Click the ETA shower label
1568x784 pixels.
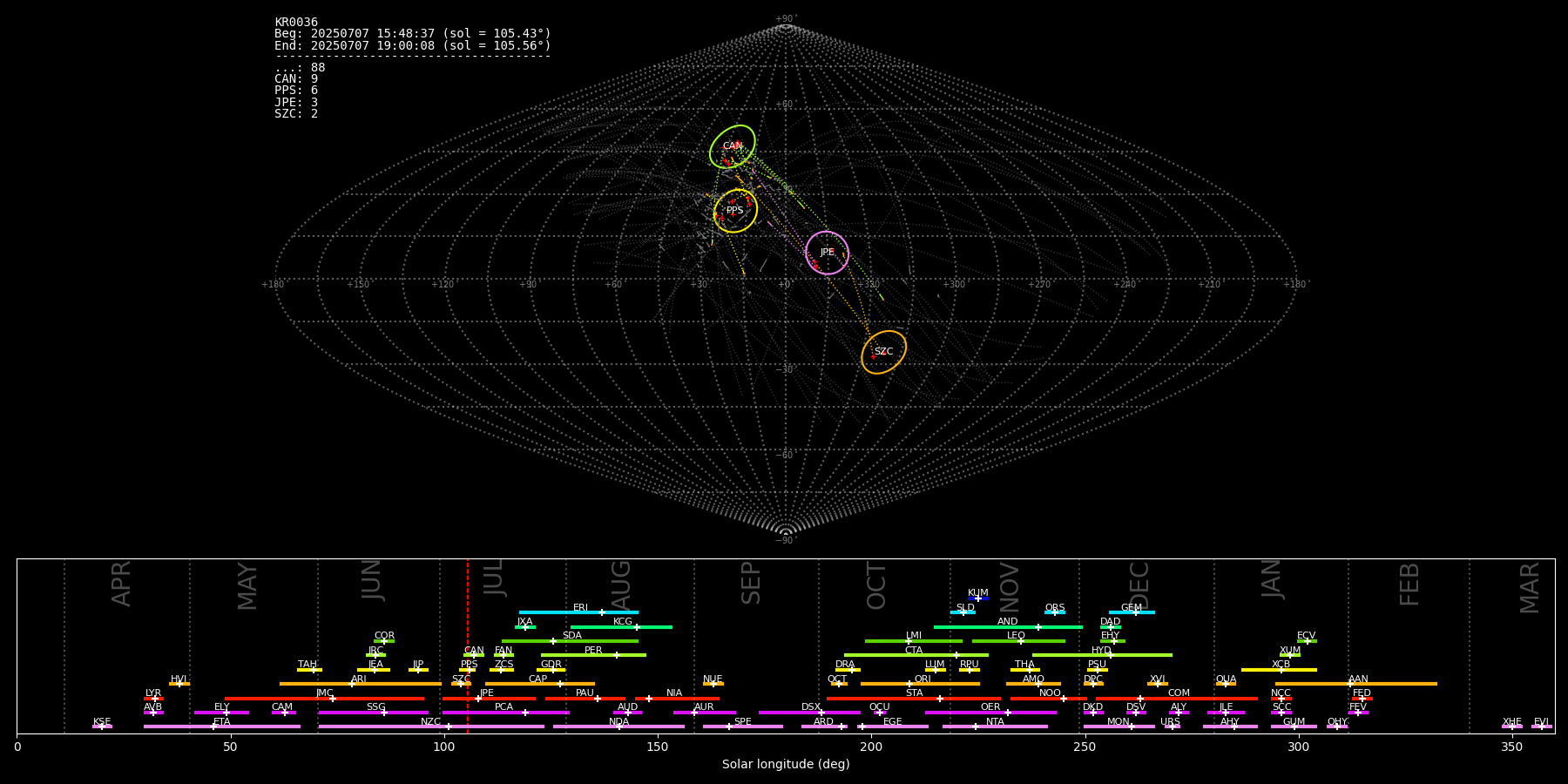click(222, 722)
